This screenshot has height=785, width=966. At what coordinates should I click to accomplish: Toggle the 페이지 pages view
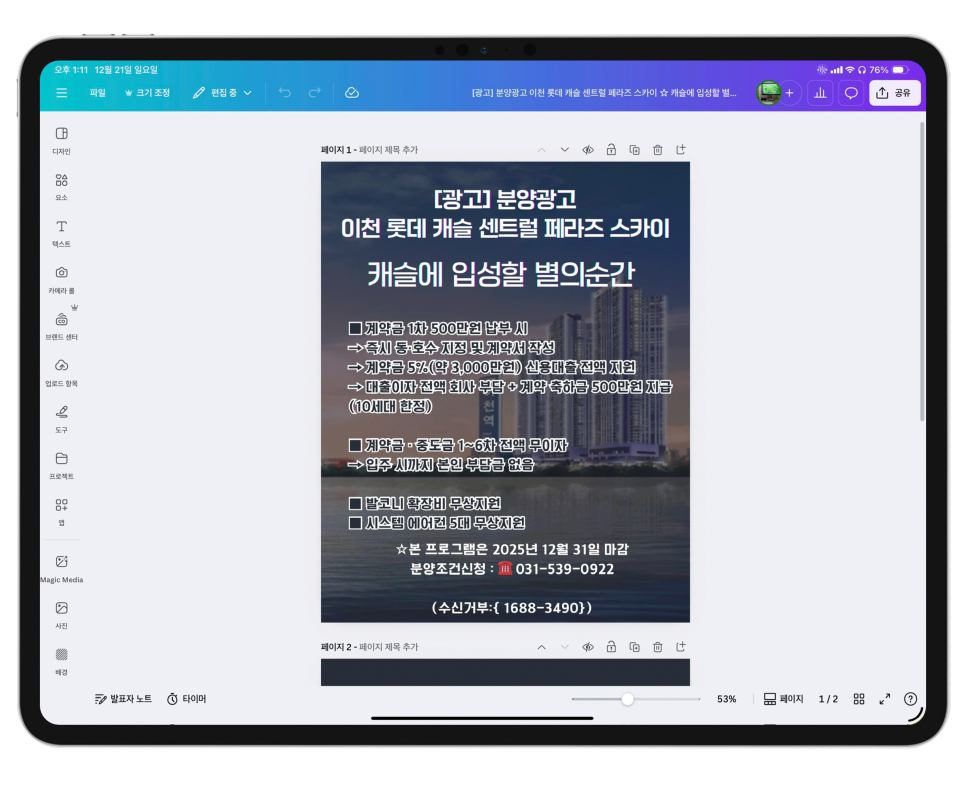pyautogui.click(x=783, y=699)
